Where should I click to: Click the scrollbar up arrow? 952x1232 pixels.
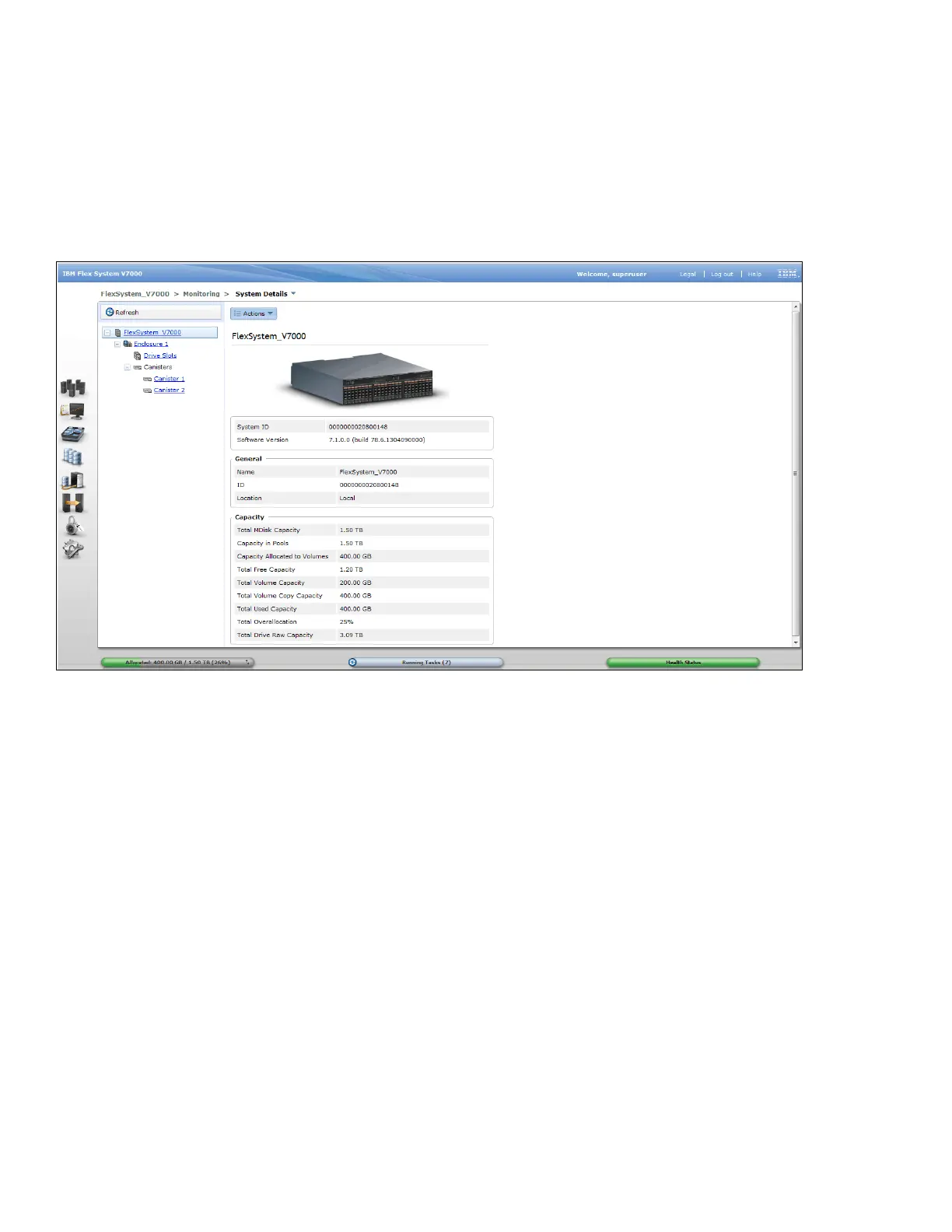pyautogui.click(x=796, y=307)
